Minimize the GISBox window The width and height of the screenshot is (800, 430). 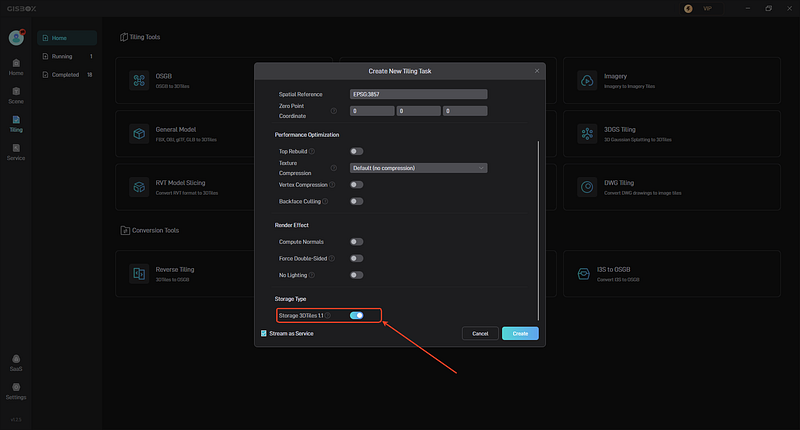tap(747, 9)
